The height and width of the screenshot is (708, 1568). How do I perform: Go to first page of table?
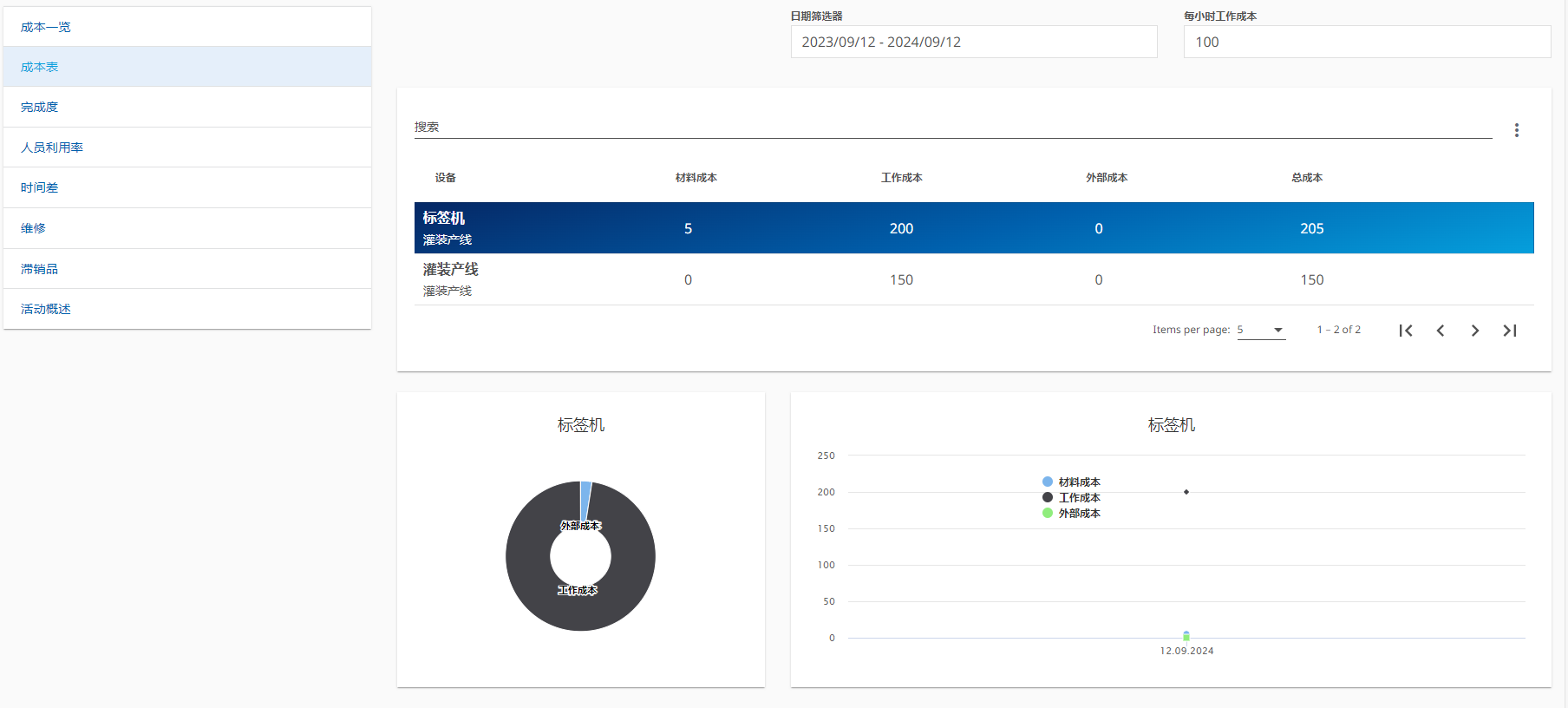(1406, 331)
